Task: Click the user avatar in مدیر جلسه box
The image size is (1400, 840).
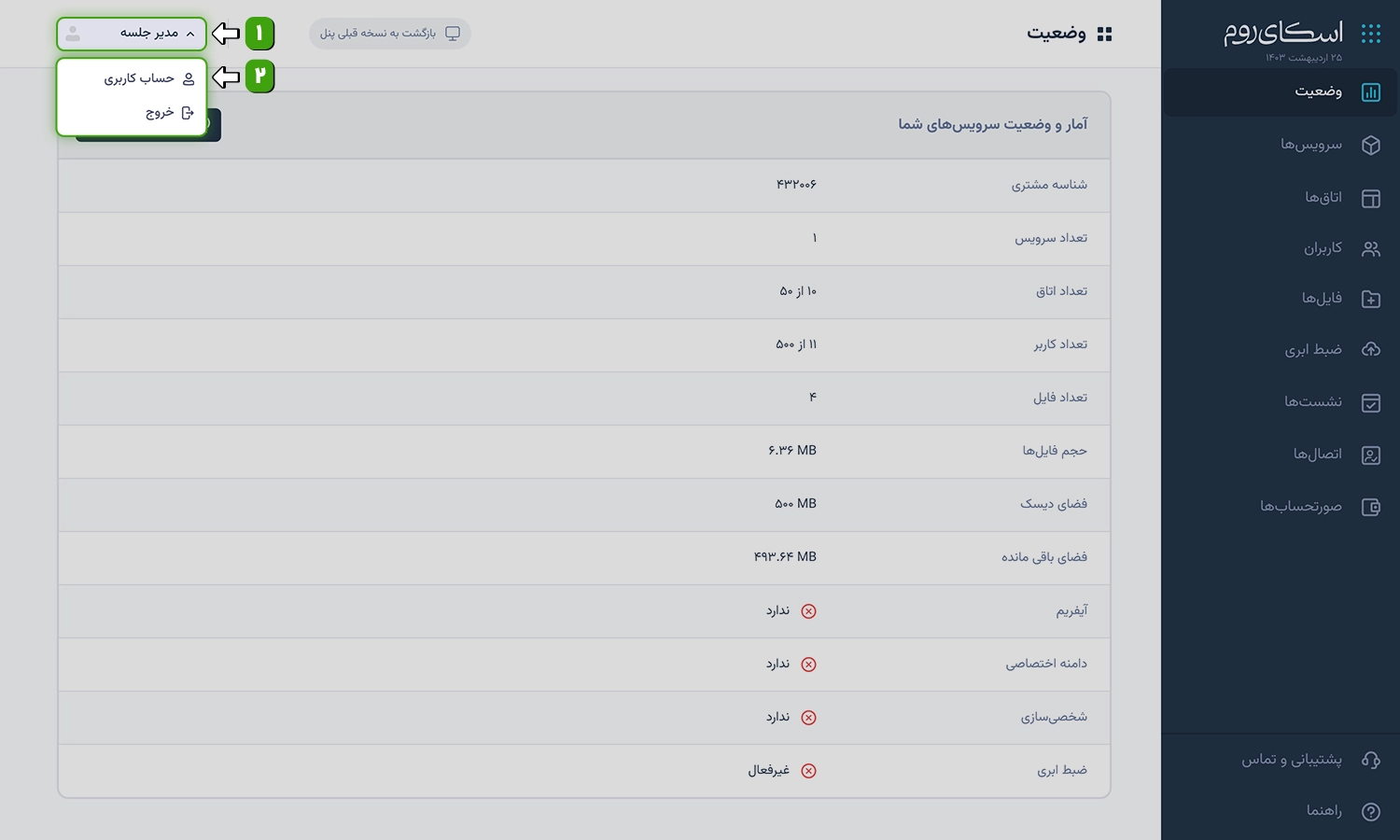Action: (73, 34)
